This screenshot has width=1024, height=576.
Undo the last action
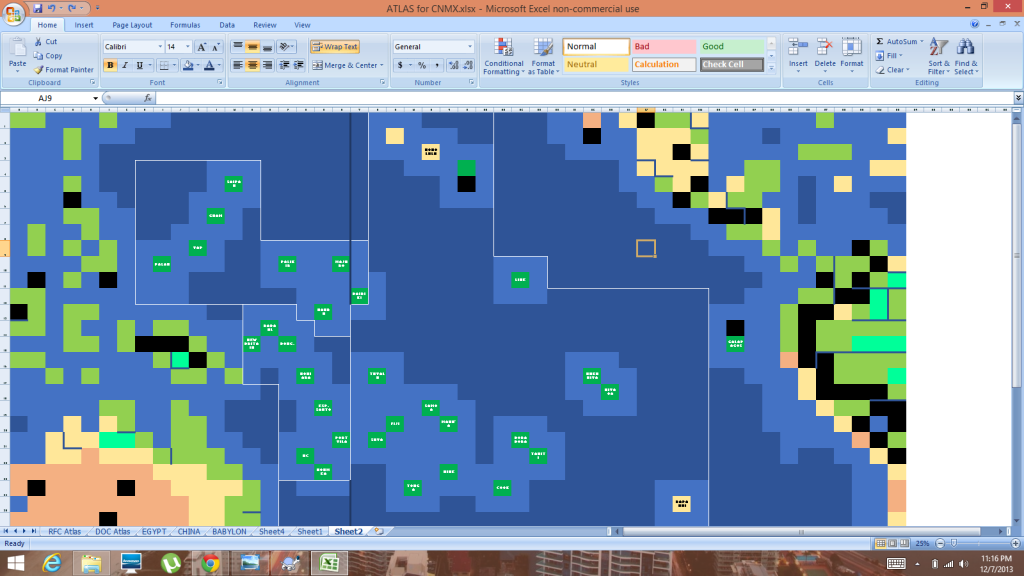52,8
